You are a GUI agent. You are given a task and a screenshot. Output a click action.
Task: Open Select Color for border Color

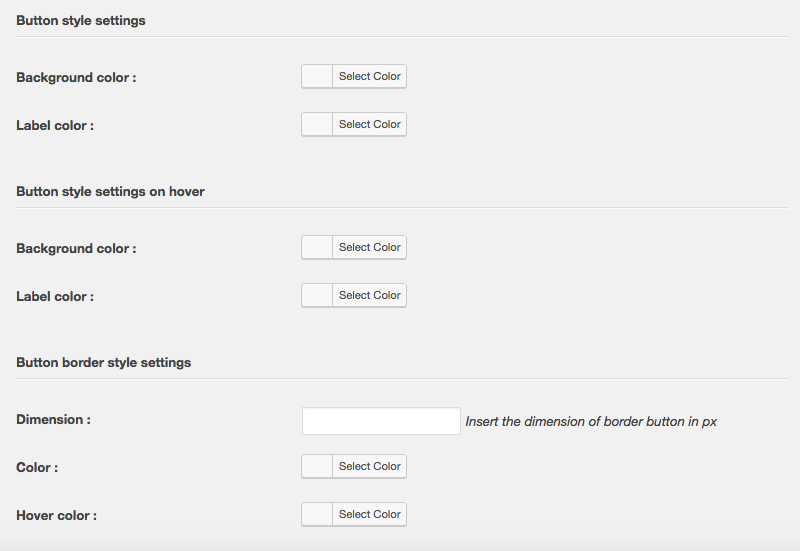tap(369, 466)
